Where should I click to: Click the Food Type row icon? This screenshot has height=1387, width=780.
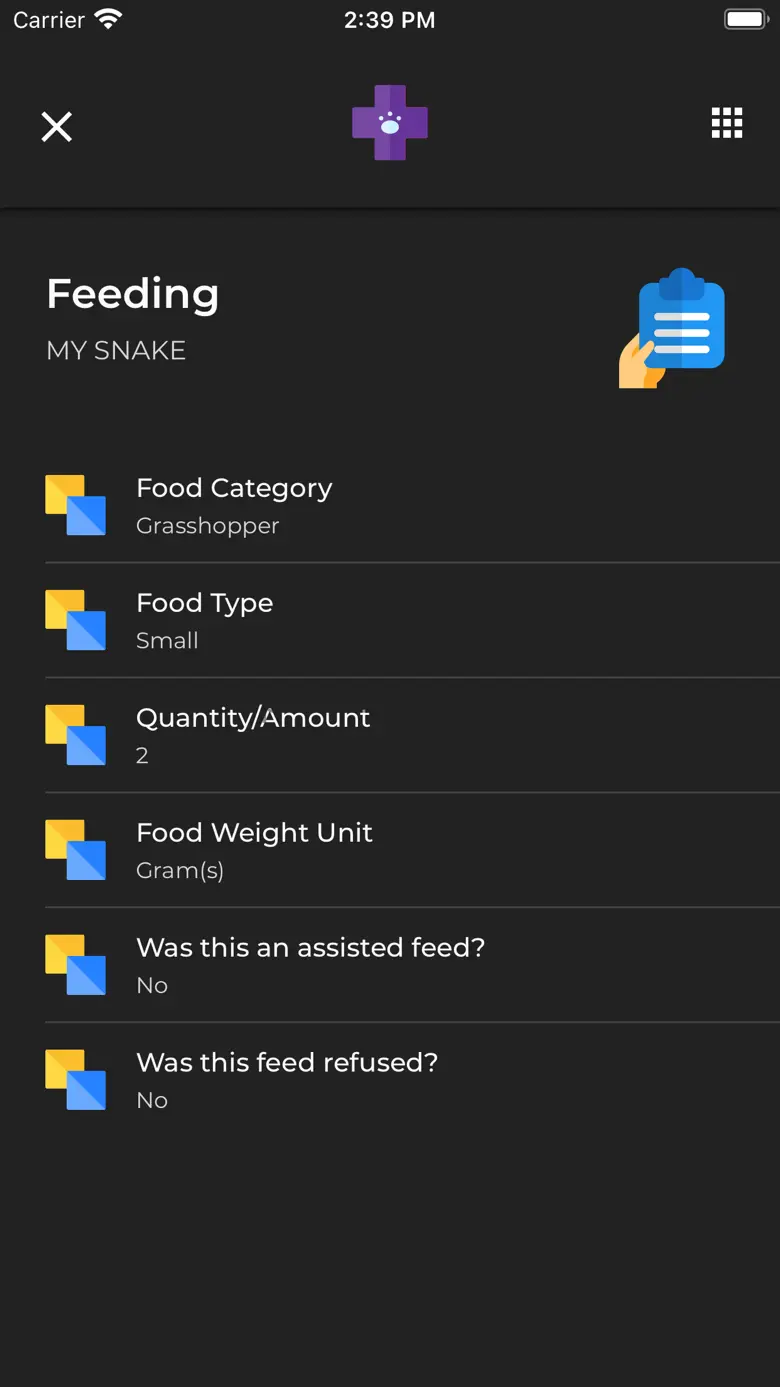[x=76, y=620]
